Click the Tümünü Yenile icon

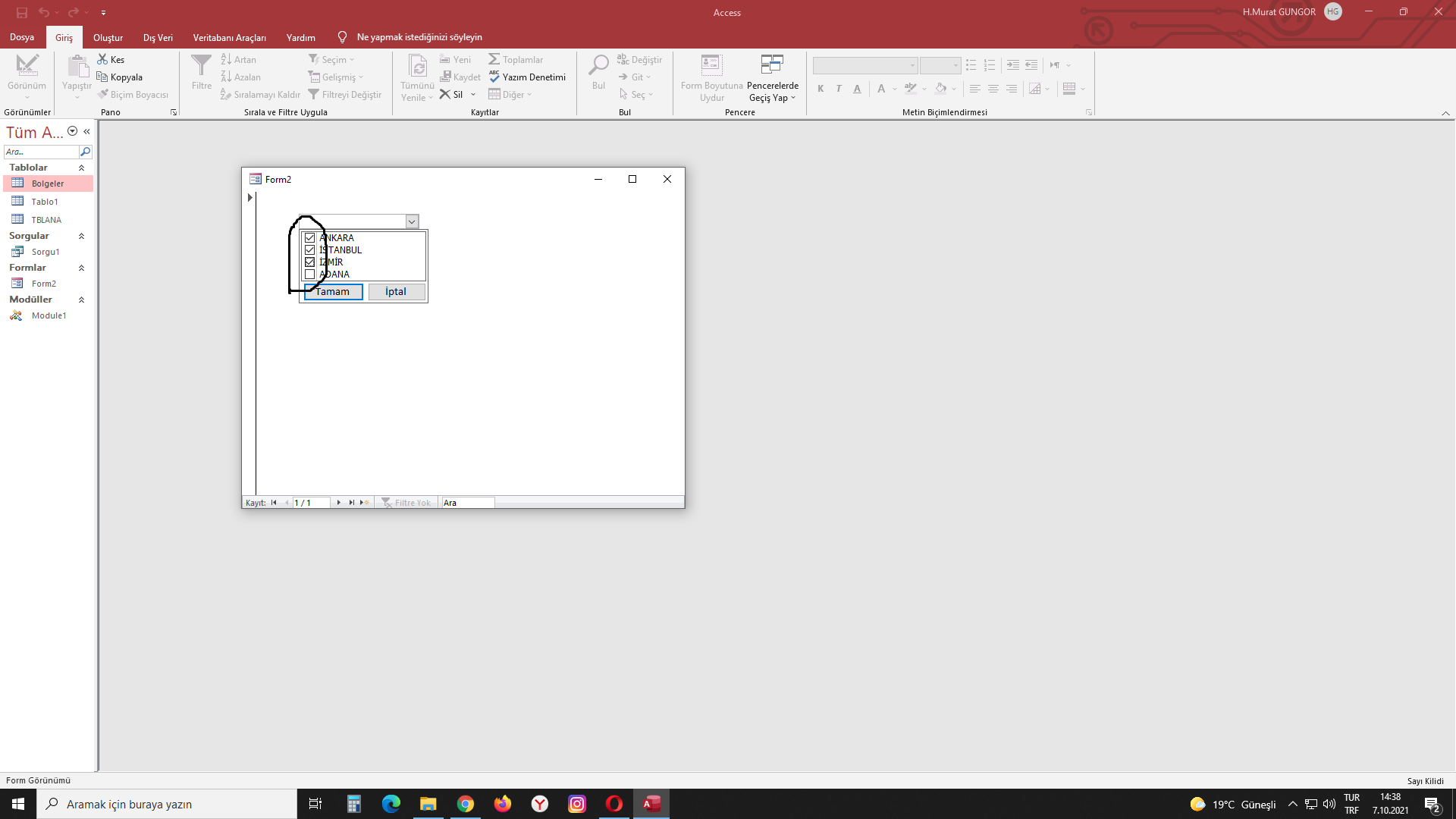click(417, 67)
